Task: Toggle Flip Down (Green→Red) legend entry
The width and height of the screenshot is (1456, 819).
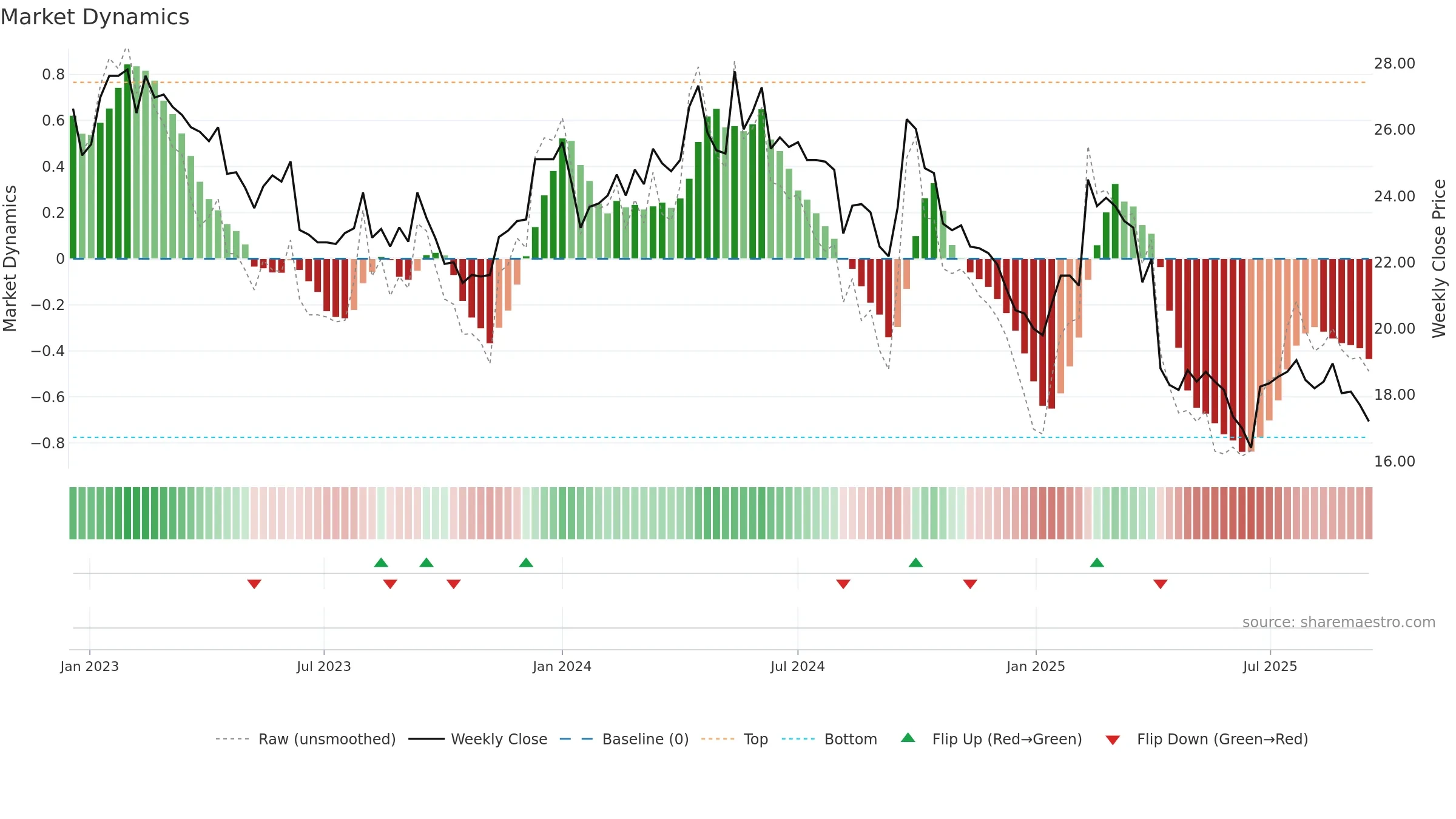Action: (1207, 739)
